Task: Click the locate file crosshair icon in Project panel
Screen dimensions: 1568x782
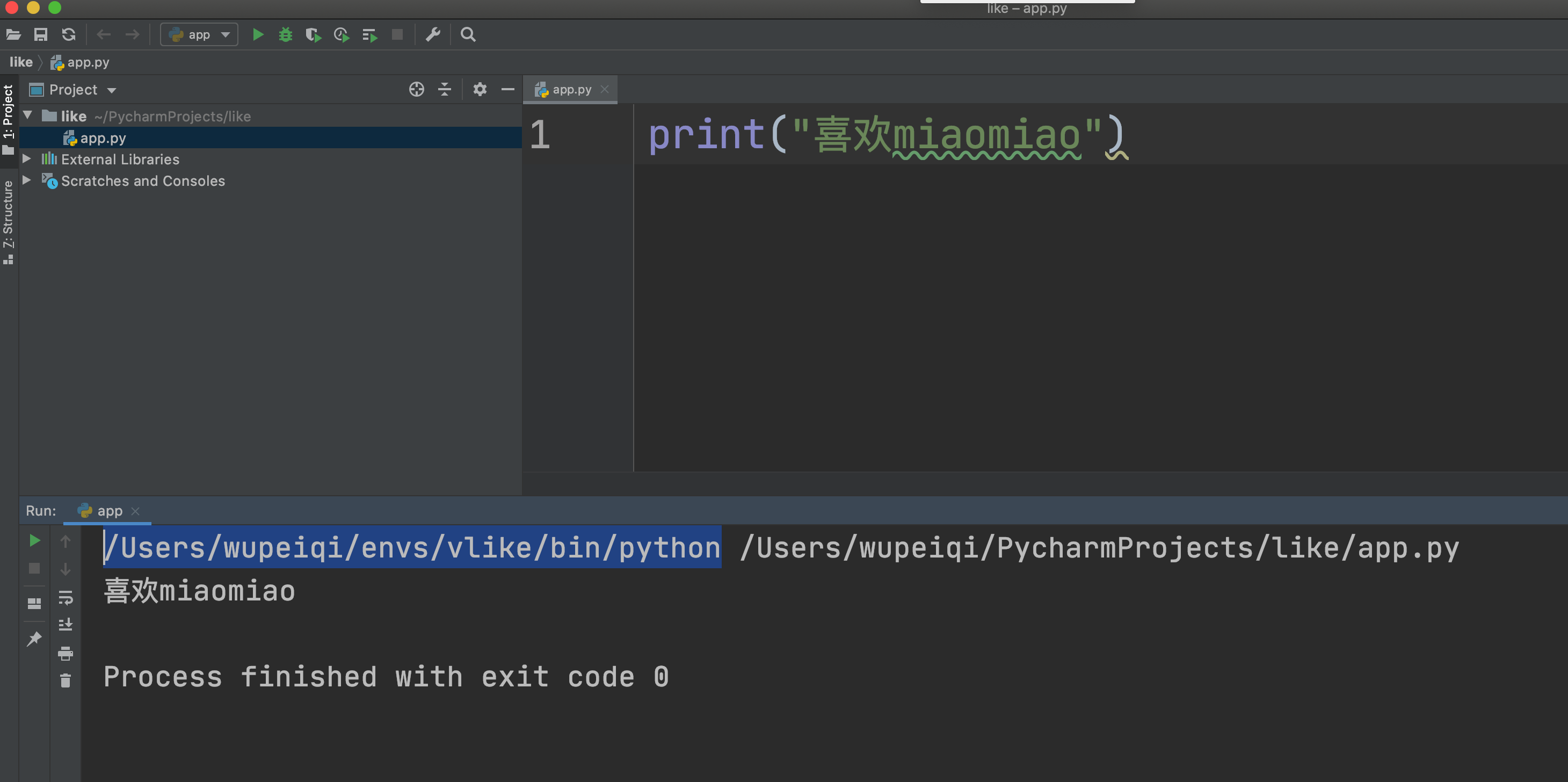Action: point(416,90)
